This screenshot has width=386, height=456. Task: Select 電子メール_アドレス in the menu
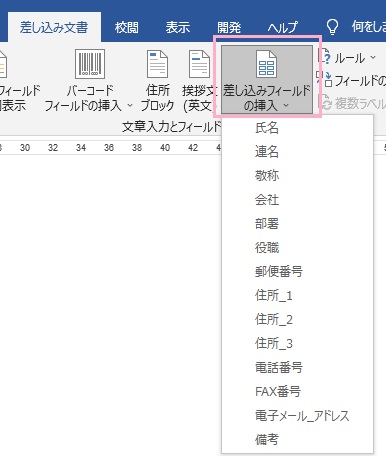click(x=297, y=416)
